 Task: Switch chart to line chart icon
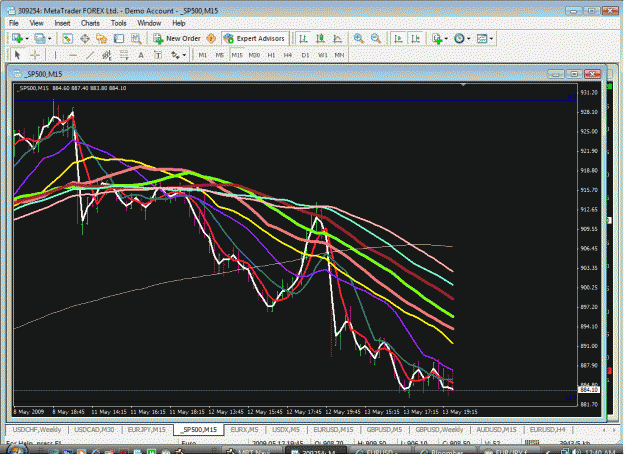click(x=338, y=39)
